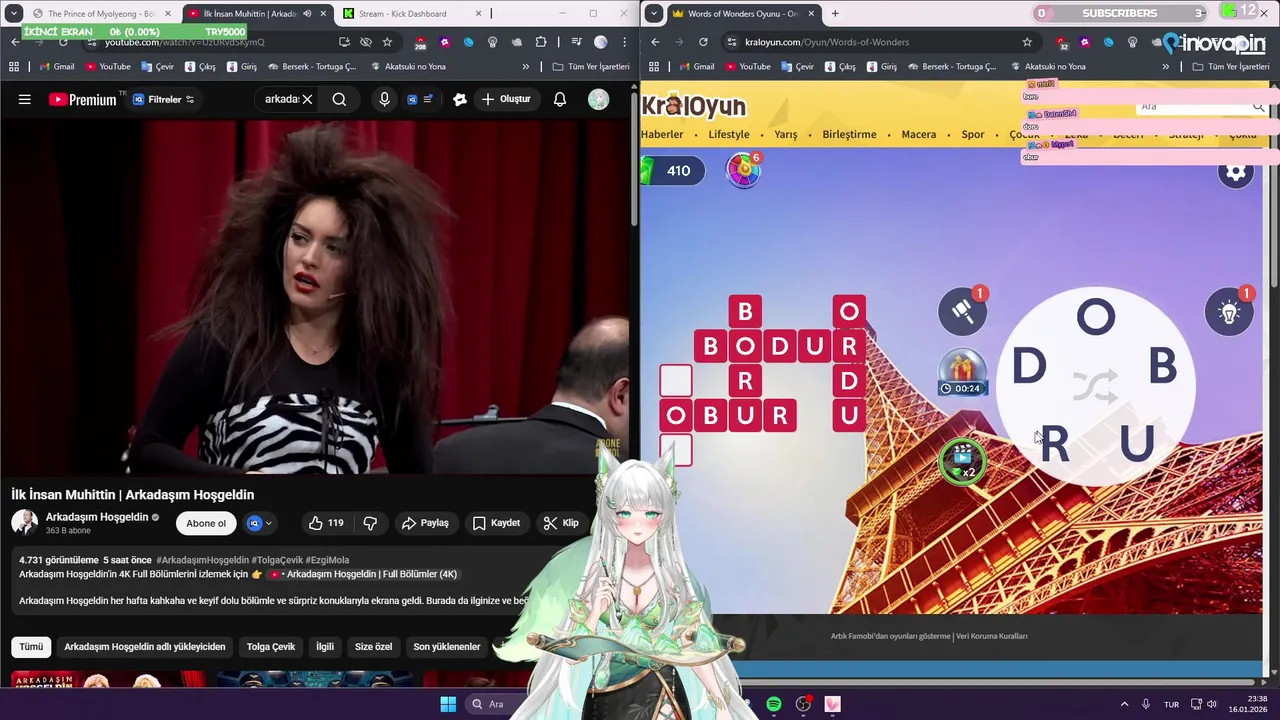This screenshot has width=1280, height=720.
Task: Switch to The Prince of Myolyeong tab
Action: tap(101, 14)
